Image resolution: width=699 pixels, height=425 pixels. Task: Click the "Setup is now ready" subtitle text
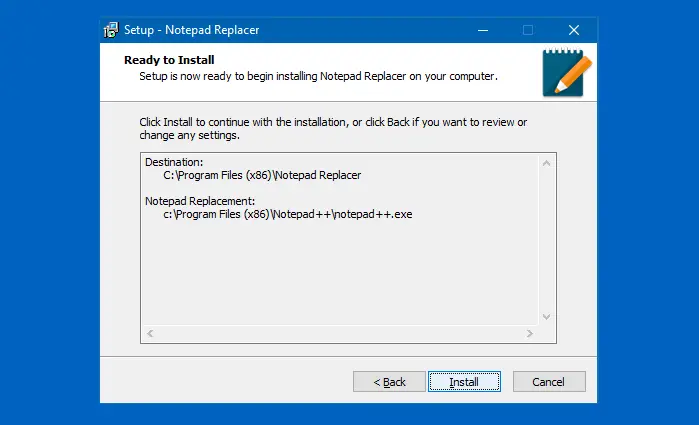coord(318,76)
